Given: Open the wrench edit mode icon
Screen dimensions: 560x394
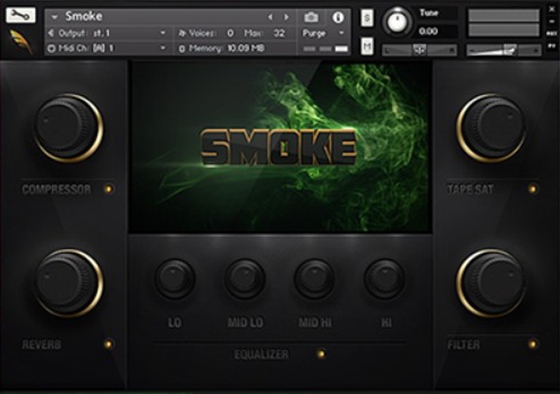Looking at the screenshot, I should click(21, 15).
